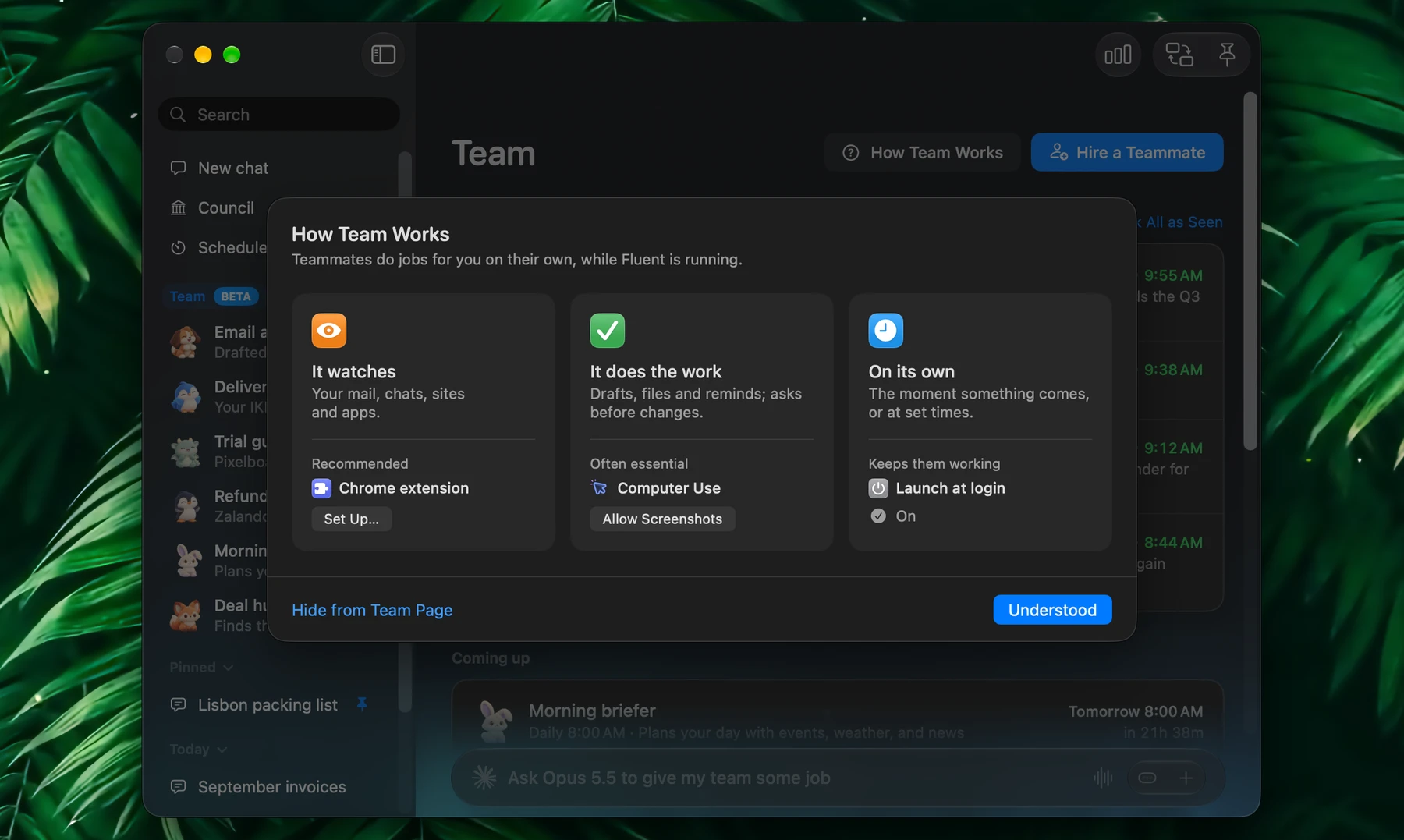This screenshot has height=840, width=1404.
Task: Click the Delivery teammate penguin avatar
Action: pos(186,397)
